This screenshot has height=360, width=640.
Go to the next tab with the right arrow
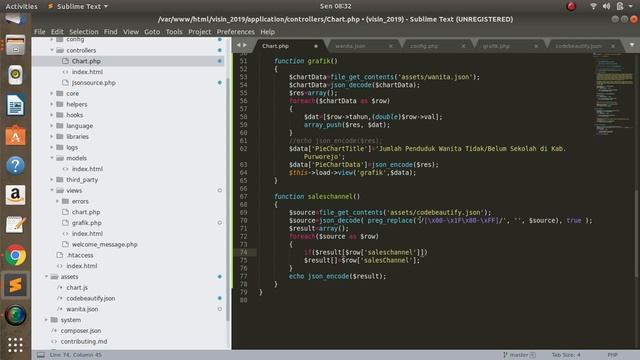coord(244,45)
